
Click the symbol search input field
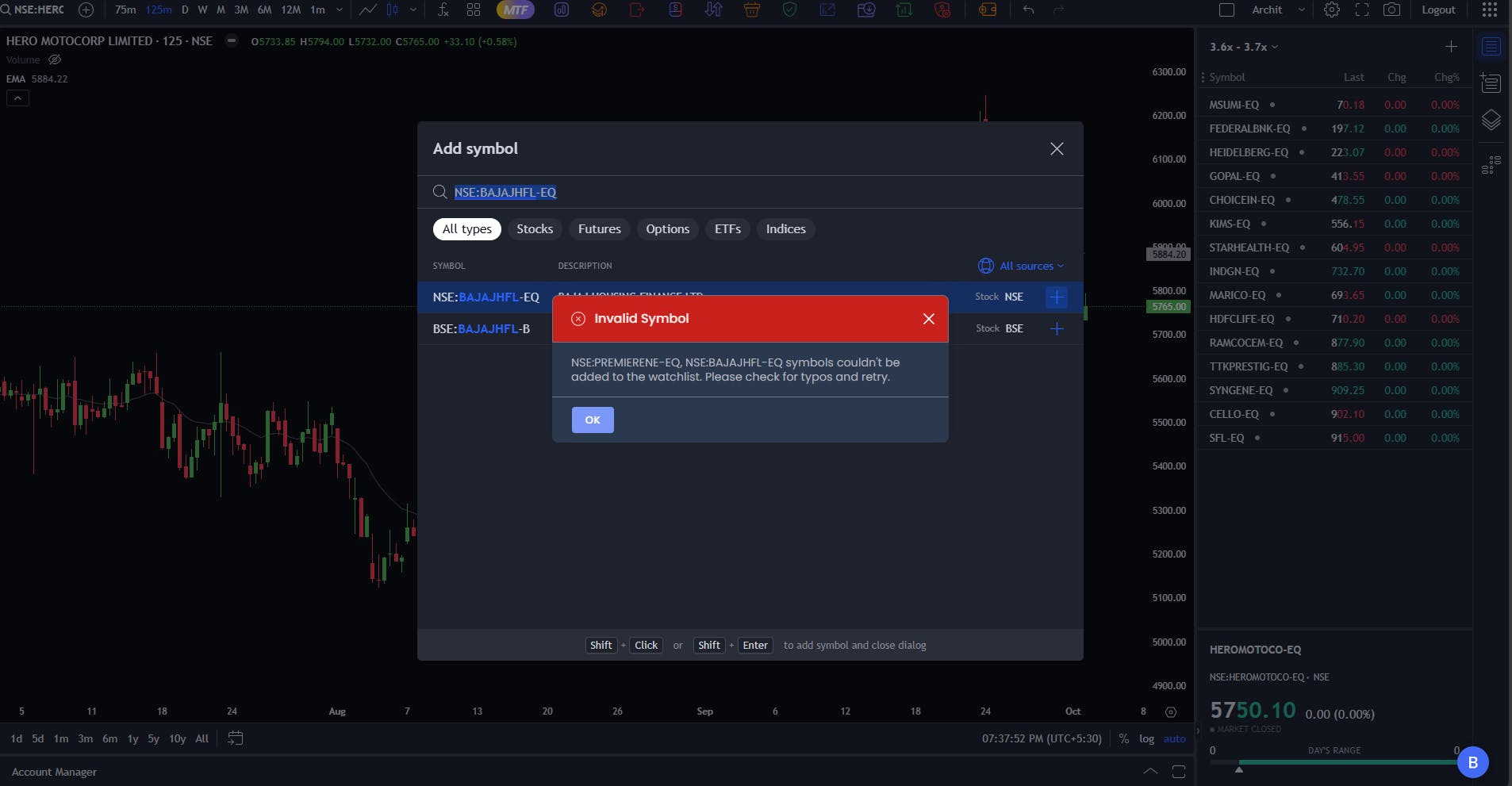coord(750,193)
